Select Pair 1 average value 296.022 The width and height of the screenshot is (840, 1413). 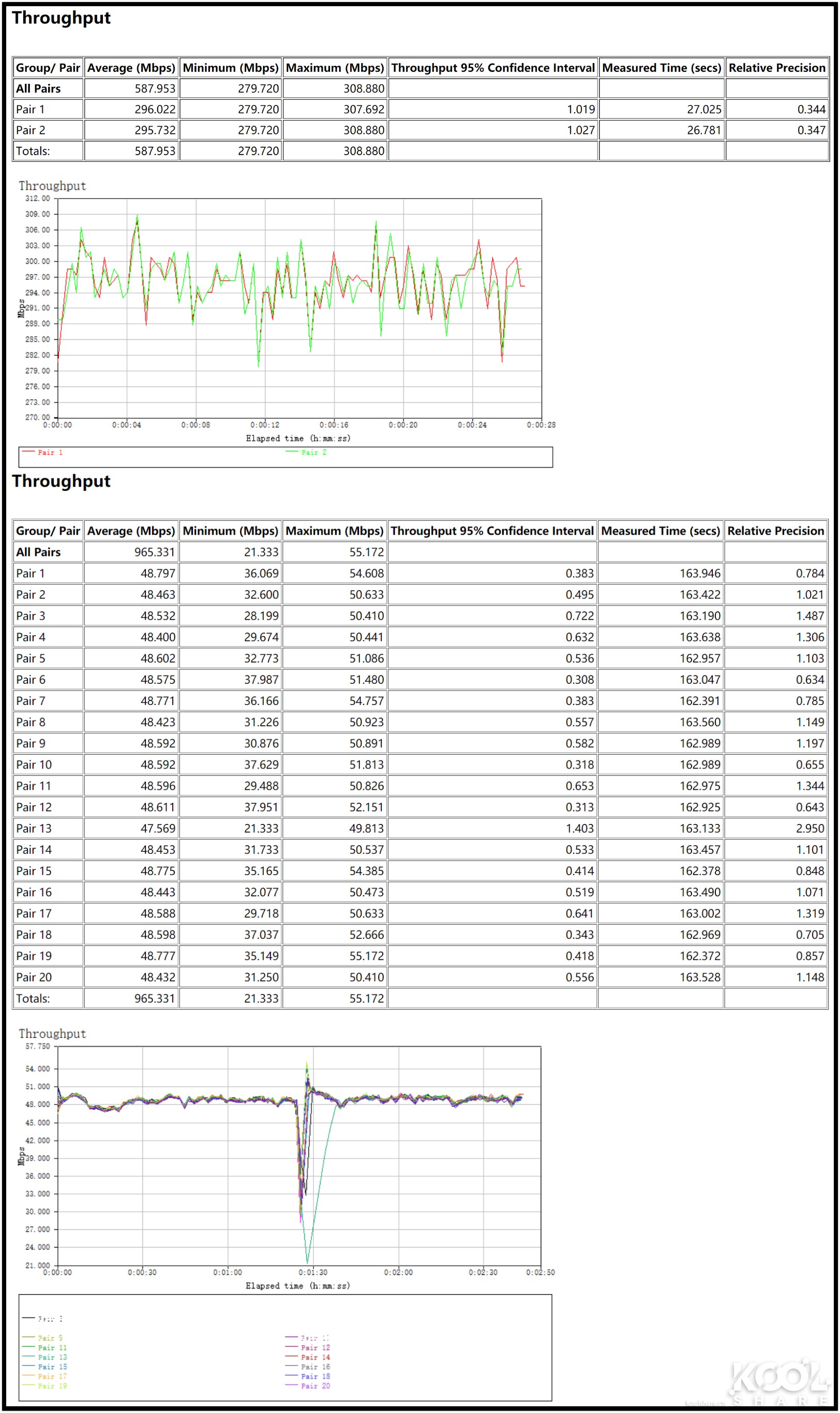(x=155, y=109)
